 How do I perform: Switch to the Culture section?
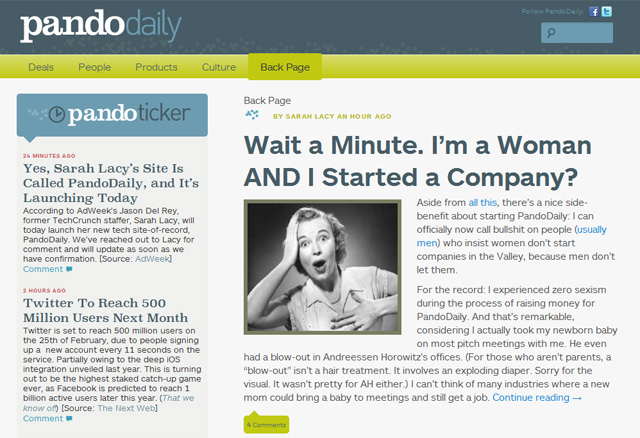click(219, 67)
